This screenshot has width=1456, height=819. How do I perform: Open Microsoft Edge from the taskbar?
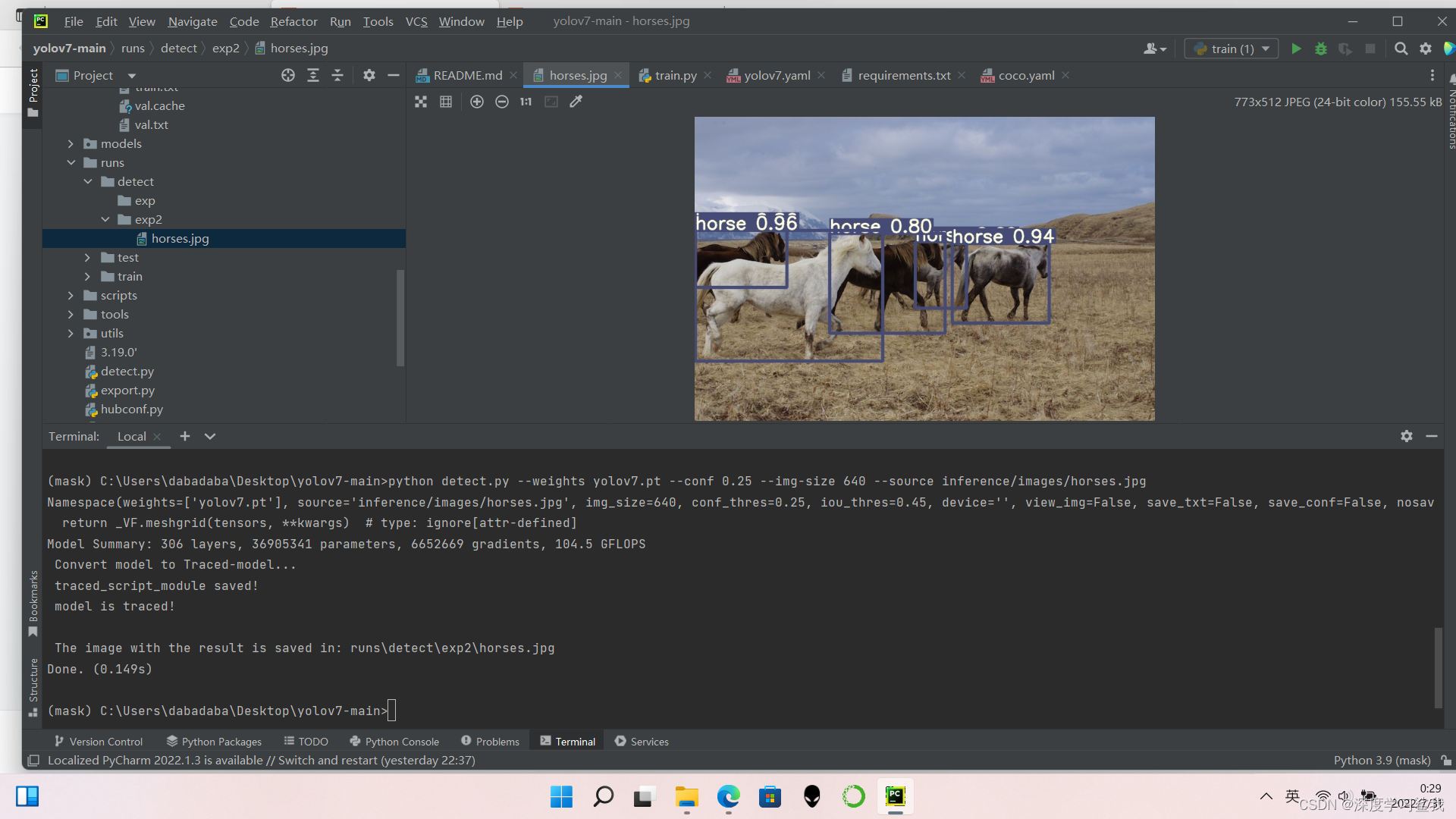tap(728, 796)
